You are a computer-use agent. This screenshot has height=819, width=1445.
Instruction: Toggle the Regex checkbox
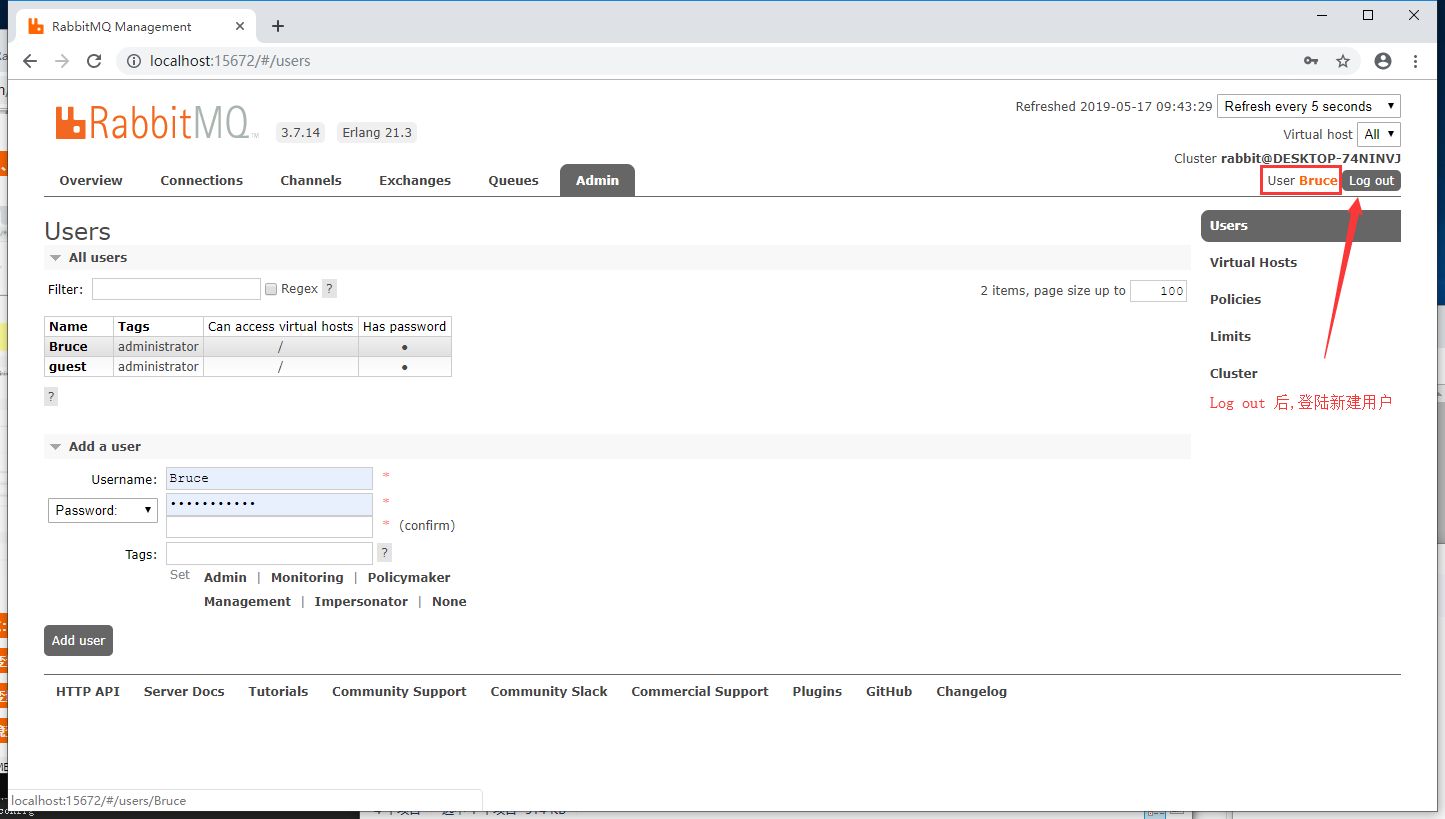coord(271,289)
